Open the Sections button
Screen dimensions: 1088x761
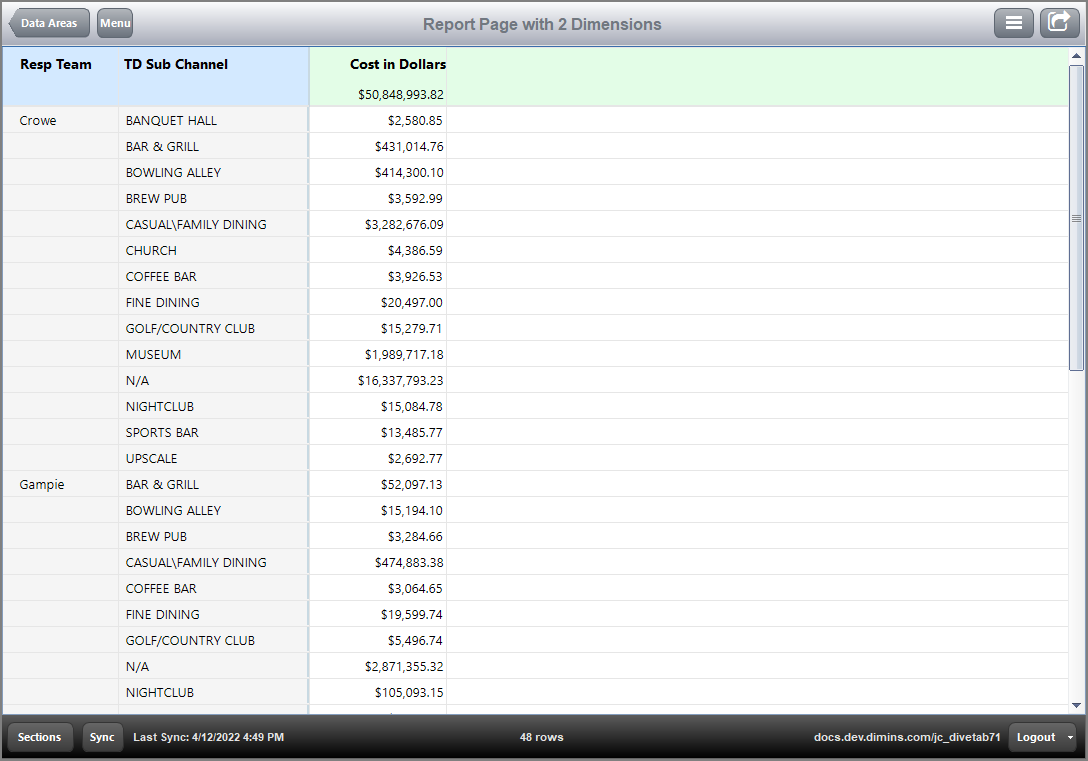40,737
